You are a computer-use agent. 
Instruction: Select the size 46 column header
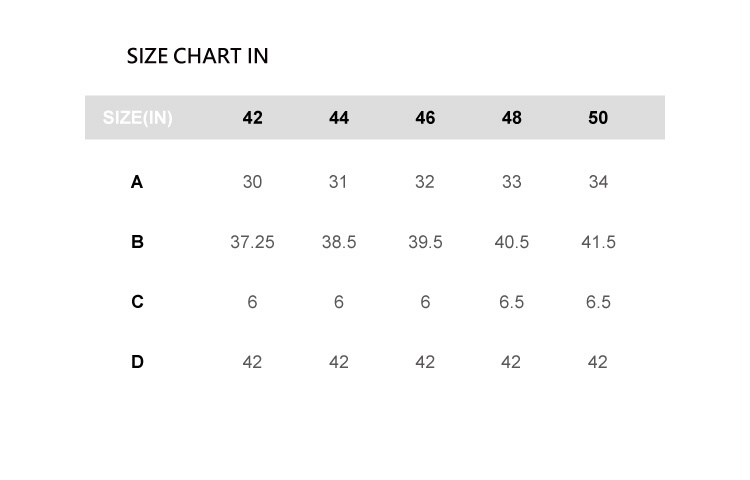[x=425, y=118]
